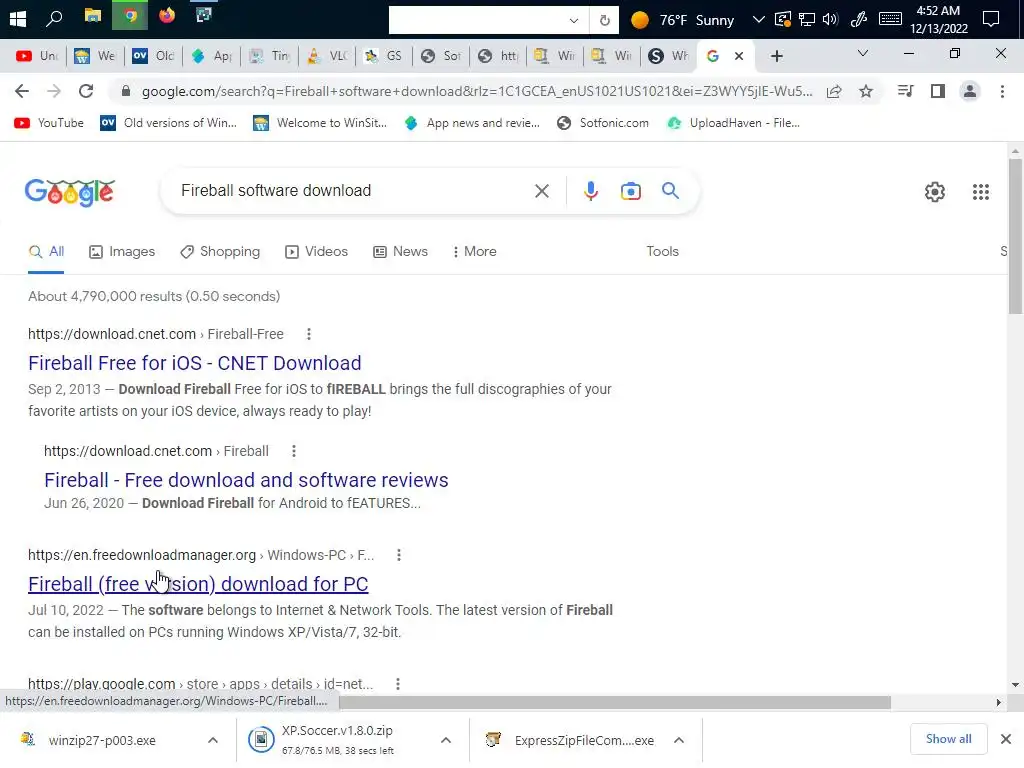
Task: Select the All results tab
Action: click(46, 251)
